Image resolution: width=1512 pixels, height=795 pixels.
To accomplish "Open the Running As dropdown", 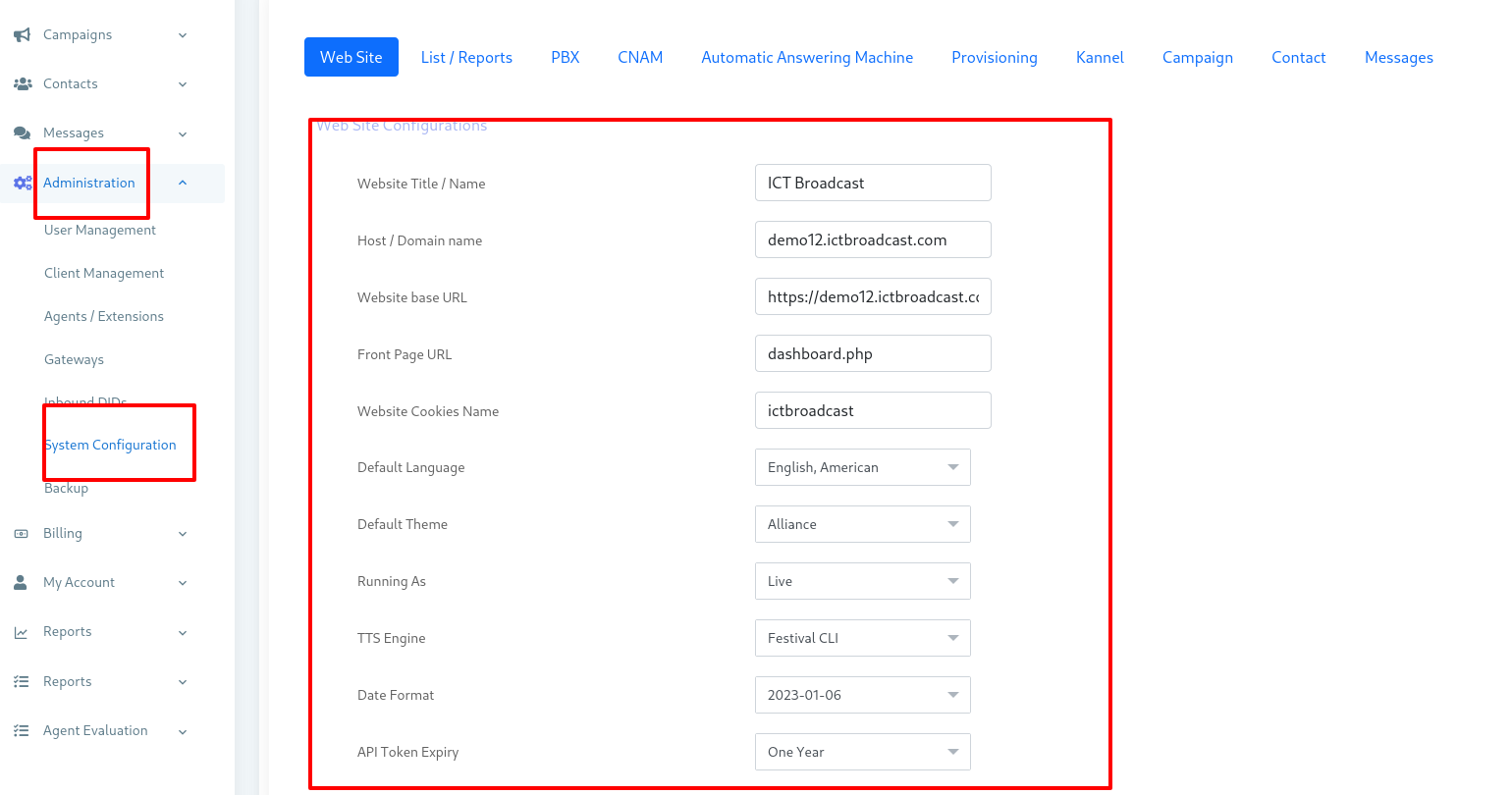I will (x=862, y=581).
